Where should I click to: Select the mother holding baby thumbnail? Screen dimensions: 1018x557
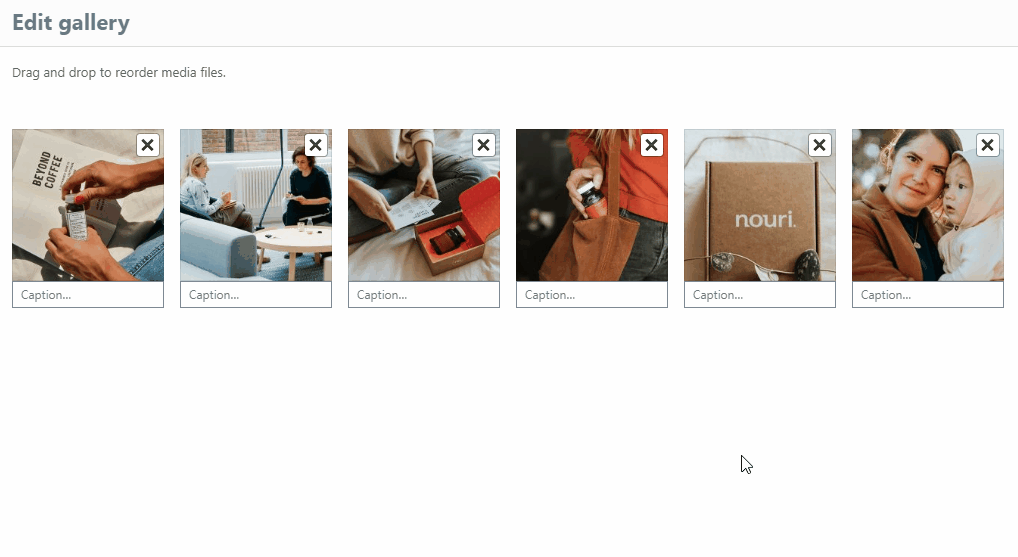click(928, 205)
